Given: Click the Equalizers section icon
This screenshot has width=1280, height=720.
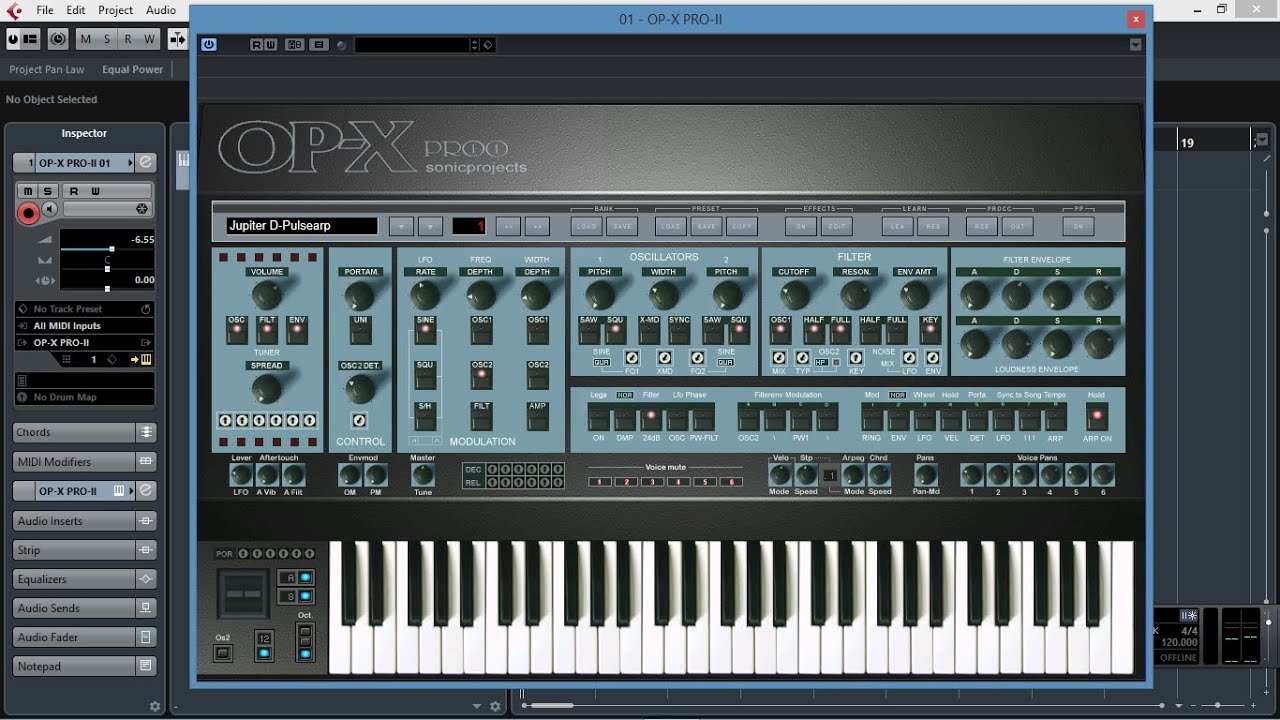Looking at the screenshot, I should point(146,579).
